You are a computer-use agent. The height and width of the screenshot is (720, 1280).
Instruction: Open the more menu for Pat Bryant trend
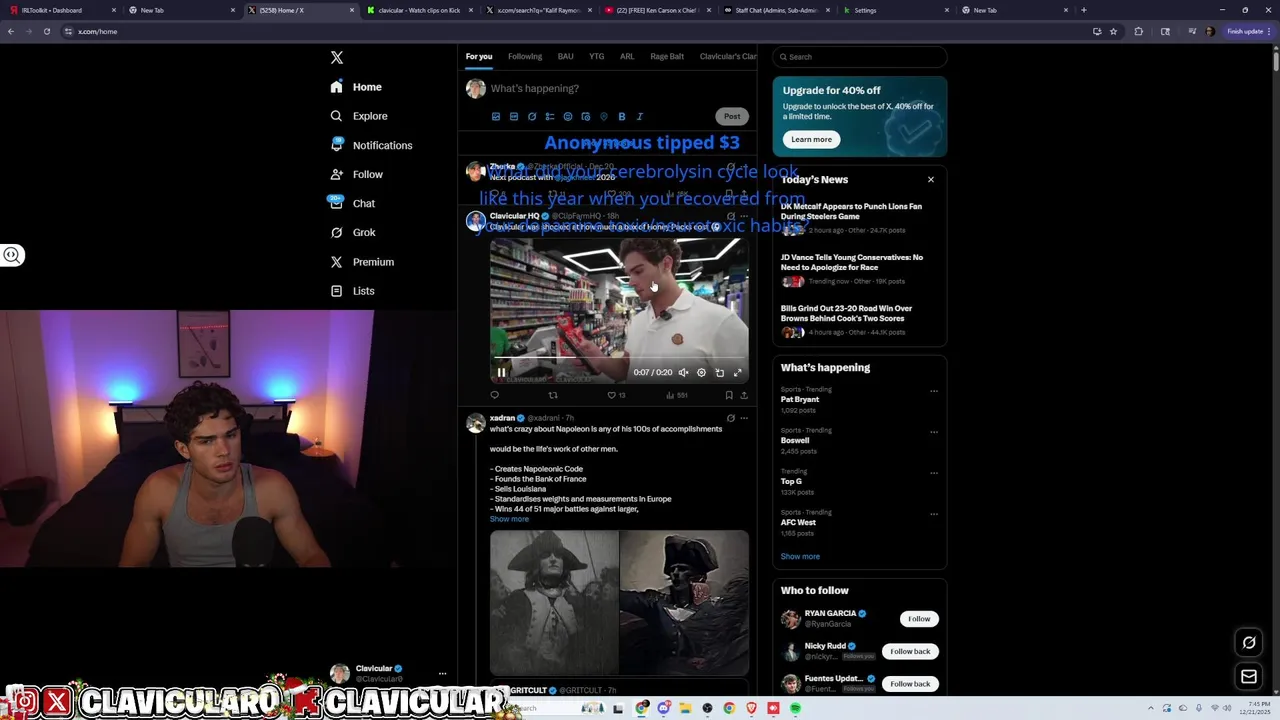[x=934, y=391]
